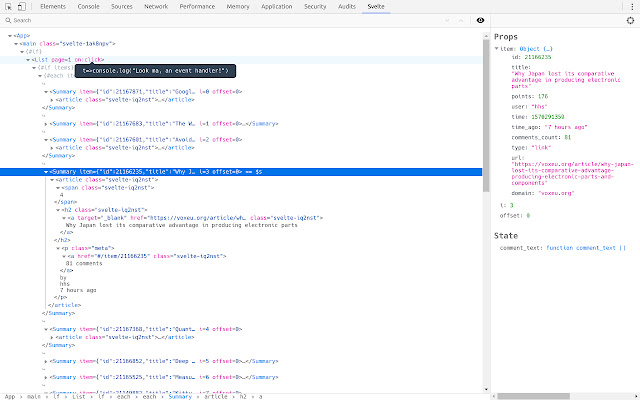This screenshot has width=640, height=400.
Task: Switch to the Performance tab
Action: [197, 7]
